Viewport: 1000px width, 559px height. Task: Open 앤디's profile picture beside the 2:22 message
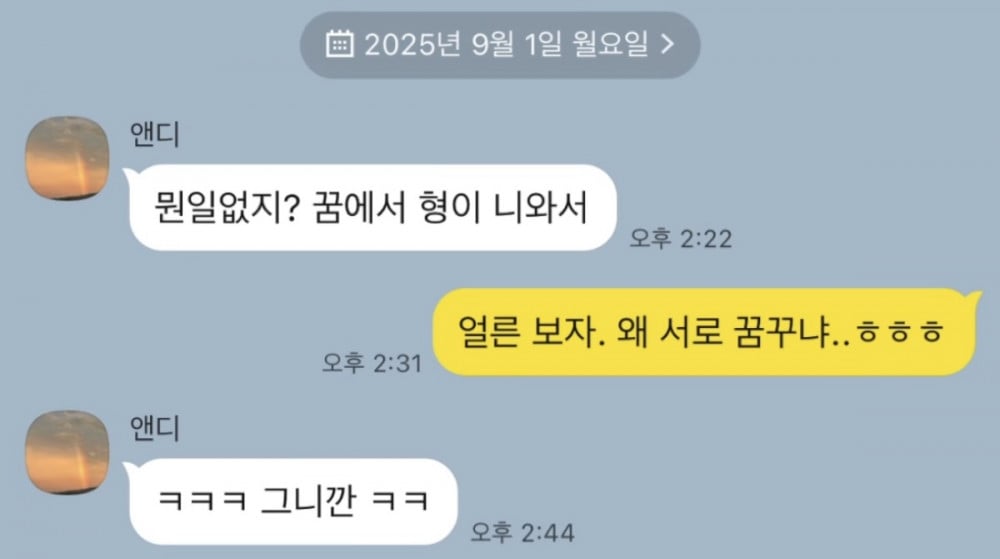67,158
